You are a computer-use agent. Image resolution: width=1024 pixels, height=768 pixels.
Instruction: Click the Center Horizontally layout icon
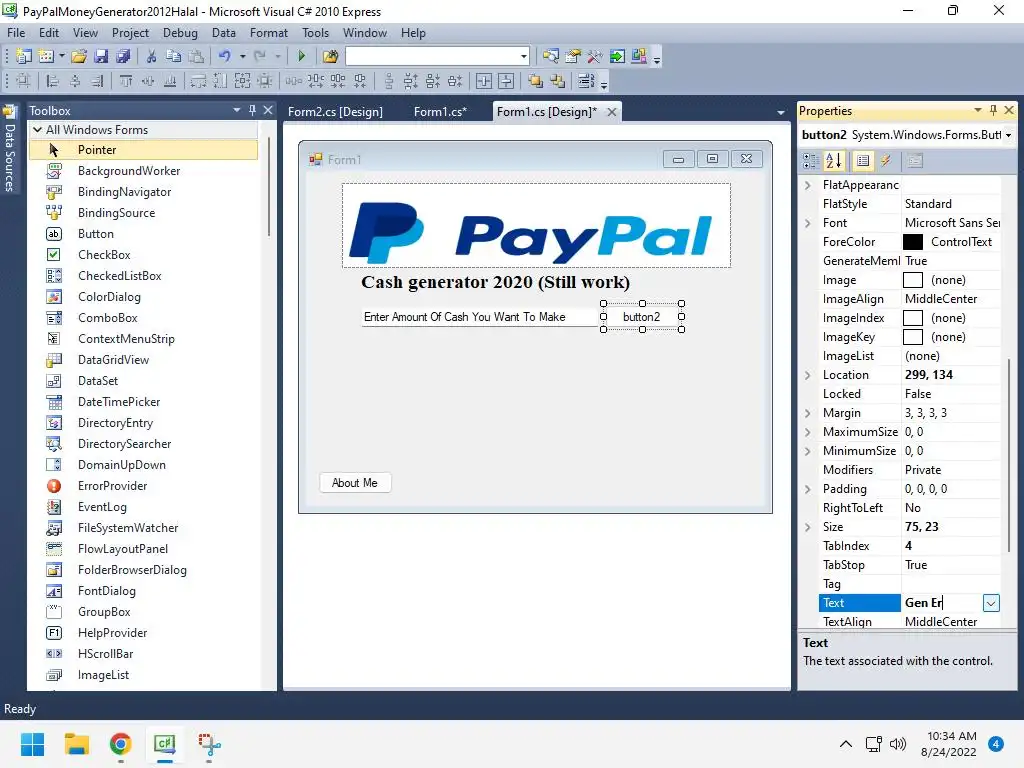pyautogui.click(x=484, y=81)
